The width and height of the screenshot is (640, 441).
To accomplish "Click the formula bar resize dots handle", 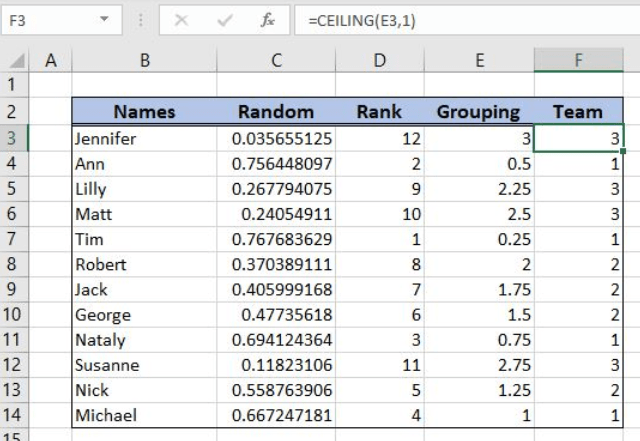I will (x=140, y=20).
